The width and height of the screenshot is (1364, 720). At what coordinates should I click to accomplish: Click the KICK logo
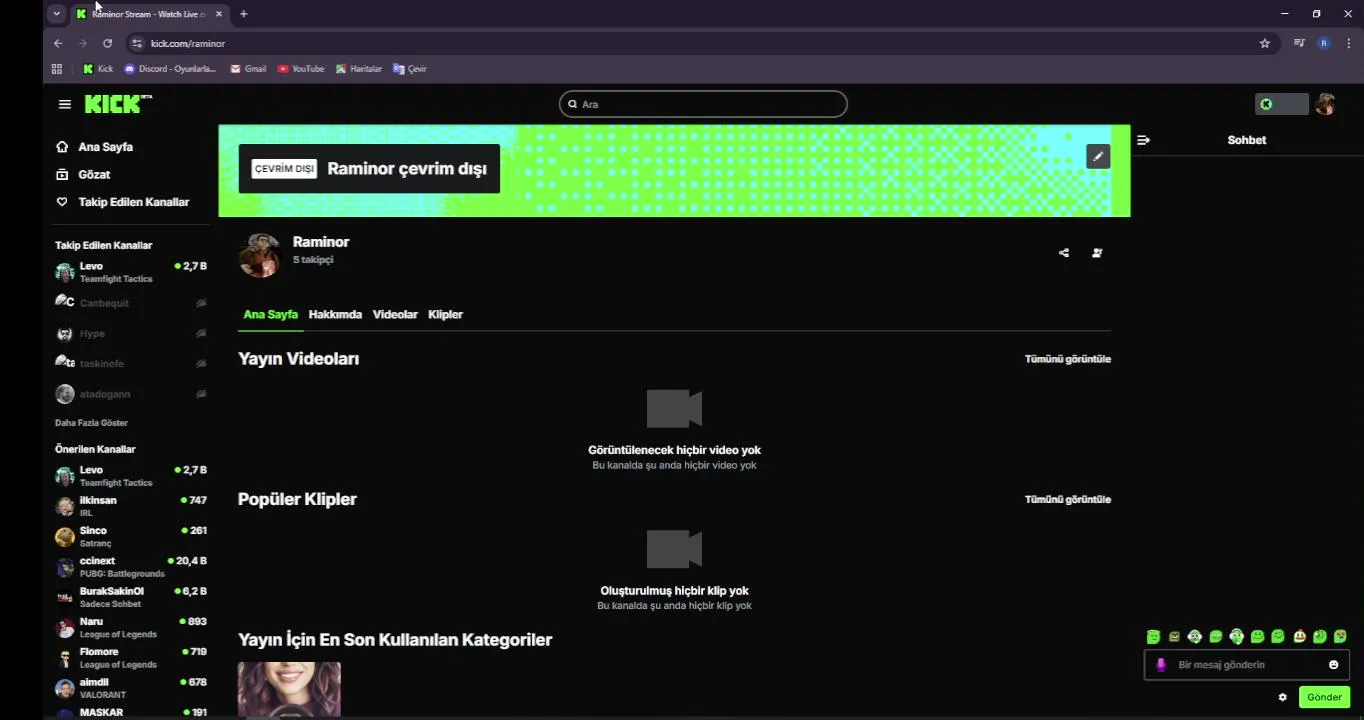[x=118, y=104]
